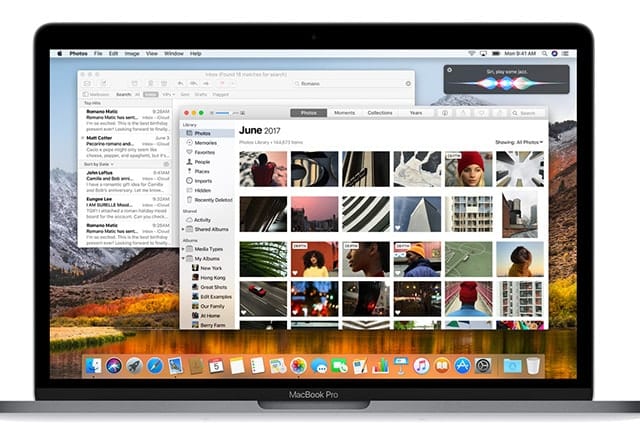Image resolution: width=640 pixels, height=426 pixels.
Task: Open Eungee Lee email in Mail
Action: tap(125, 208)
